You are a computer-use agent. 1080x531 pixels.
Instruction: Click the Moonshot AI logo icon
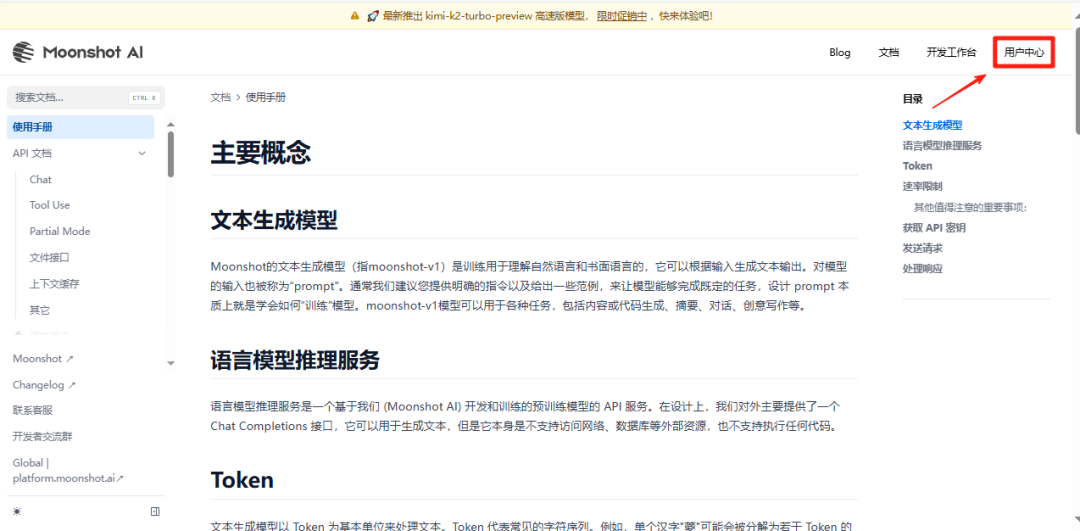(23, 52)
